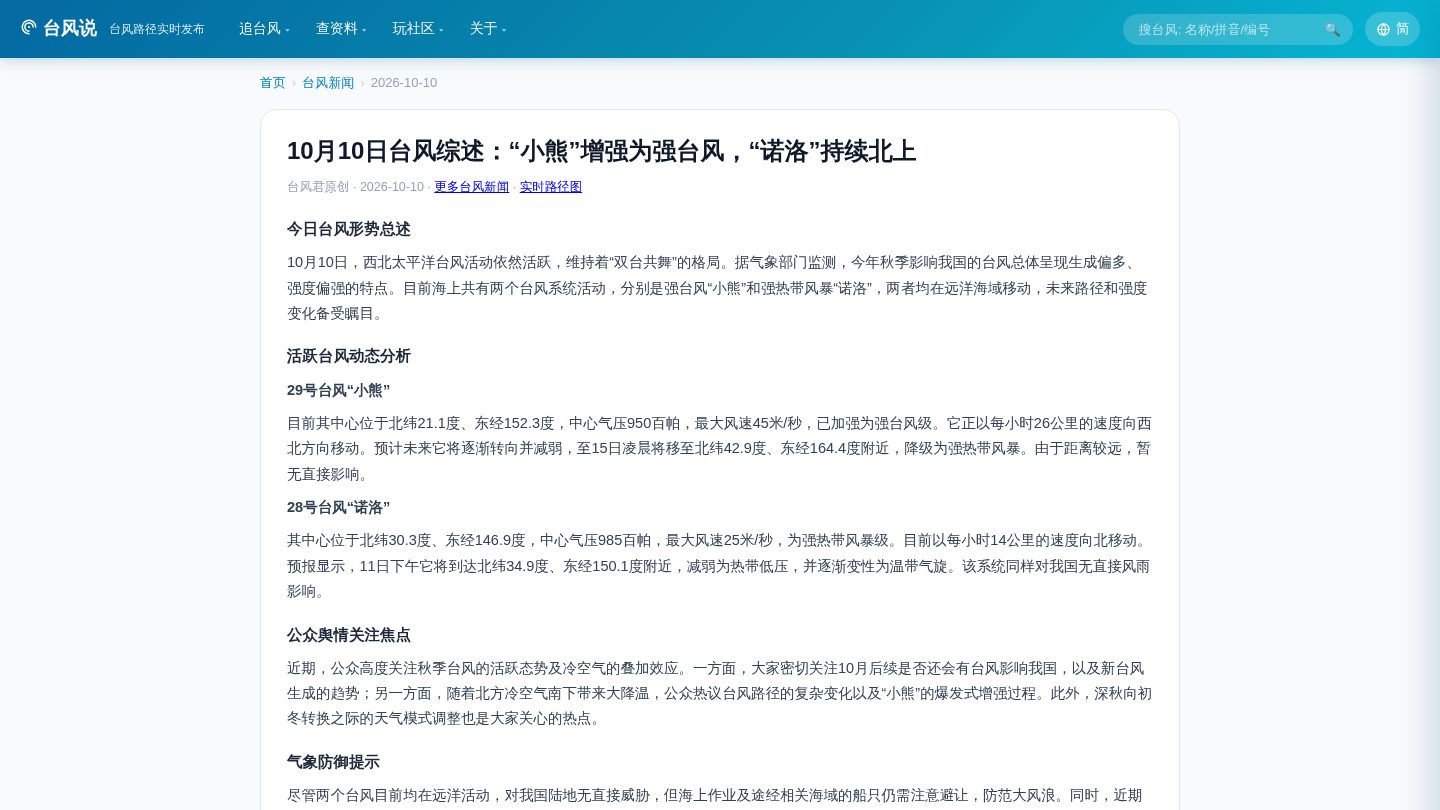Click the 活跃台风动态分析 heading
Viewport: 1440px width, 810px height.
(349, 356)
